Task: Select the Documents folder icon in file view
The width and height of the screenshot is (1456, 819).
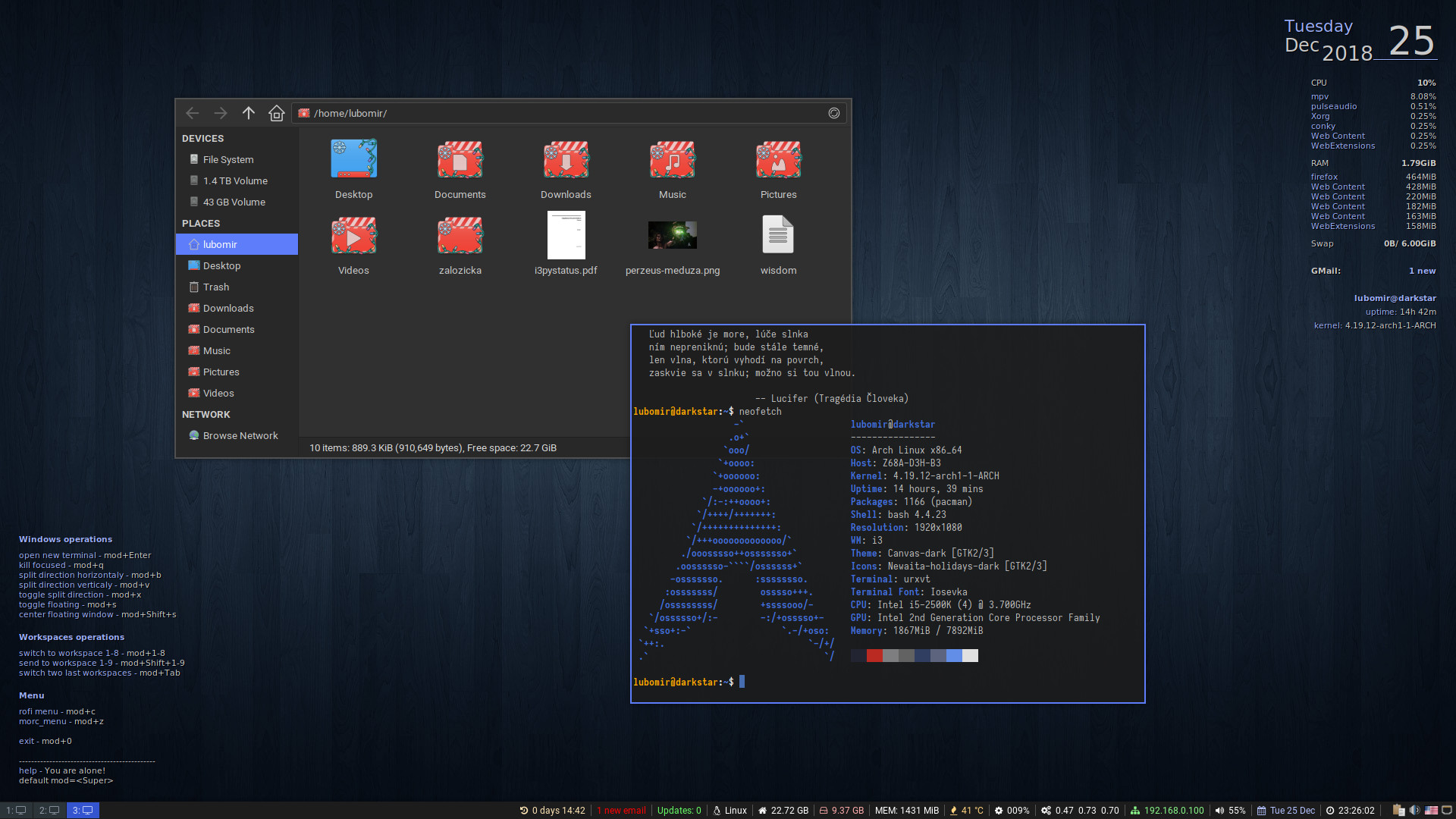Action: 460,159
